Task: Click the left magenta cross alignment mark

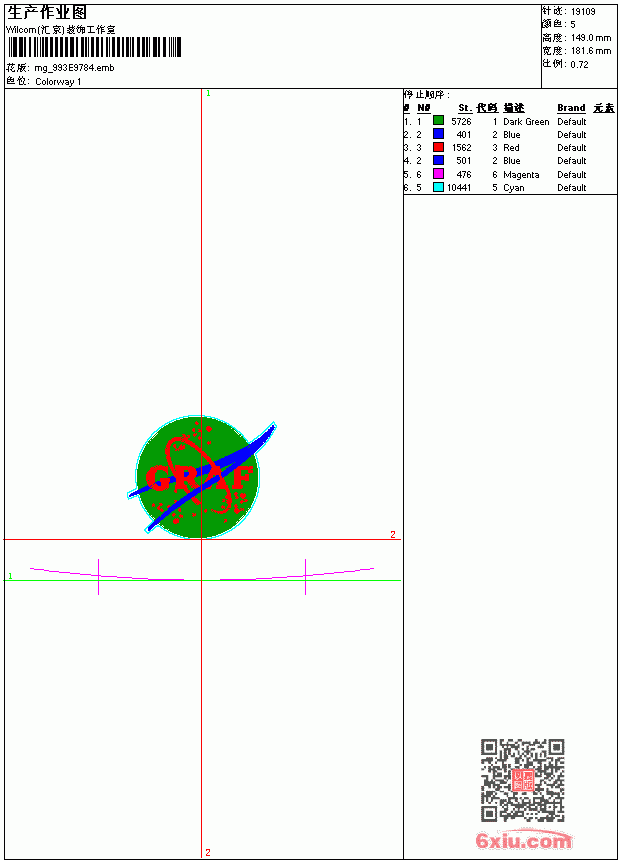Action: (99, 576)
